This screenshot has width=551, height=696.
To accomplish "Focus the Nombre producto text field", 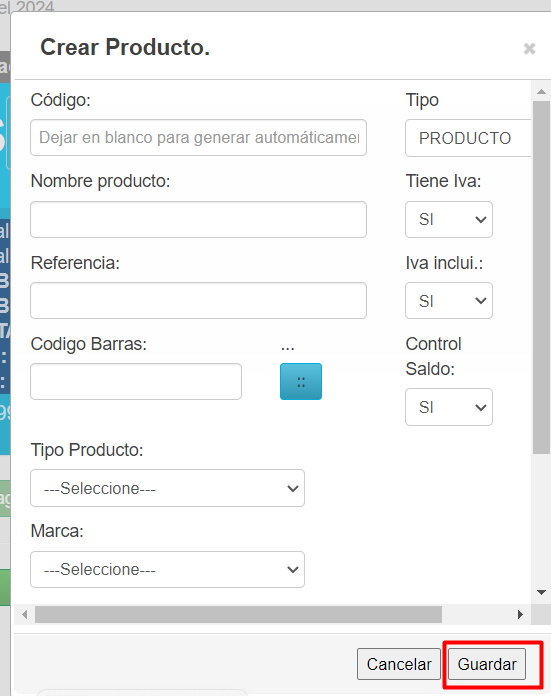I will 198,219.
